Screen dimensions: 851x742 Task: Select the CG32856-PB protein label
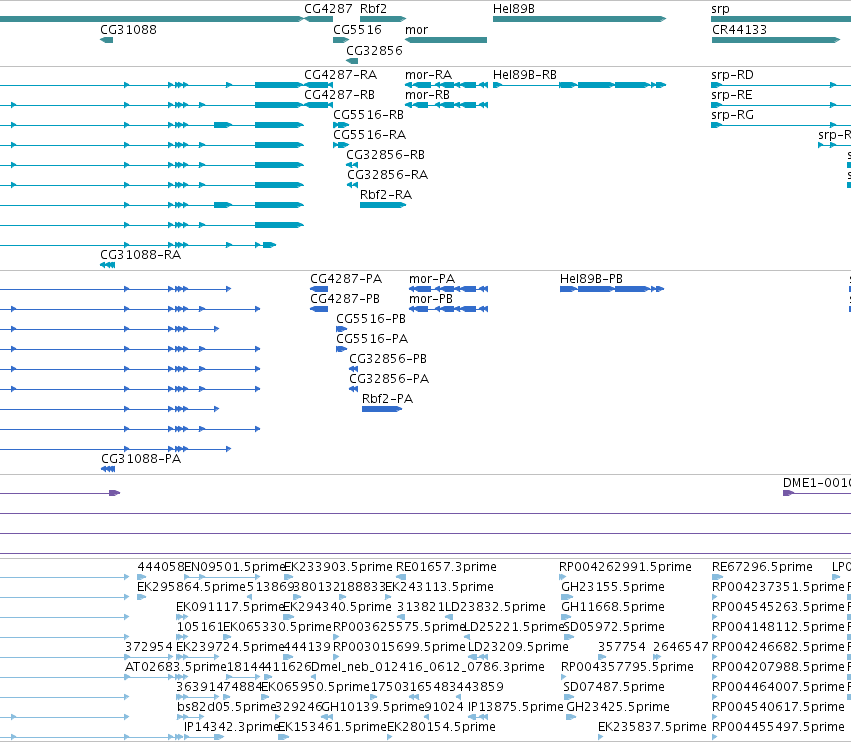point(388,359)
